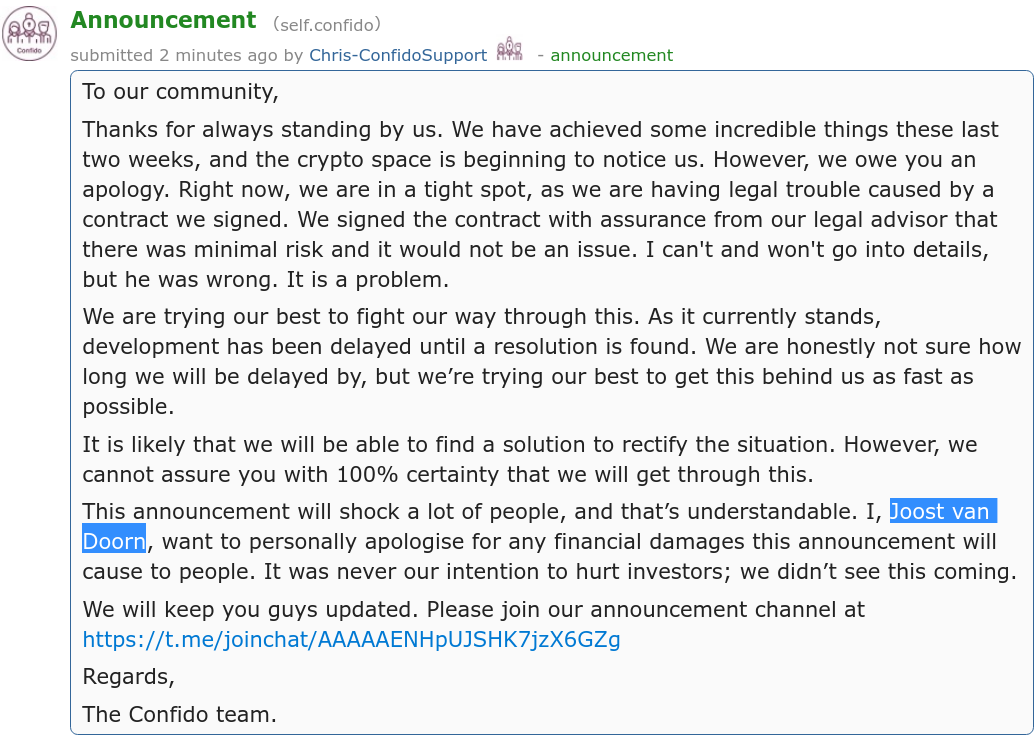
Task: Click the green announcement flair tag
Action: 611,55
